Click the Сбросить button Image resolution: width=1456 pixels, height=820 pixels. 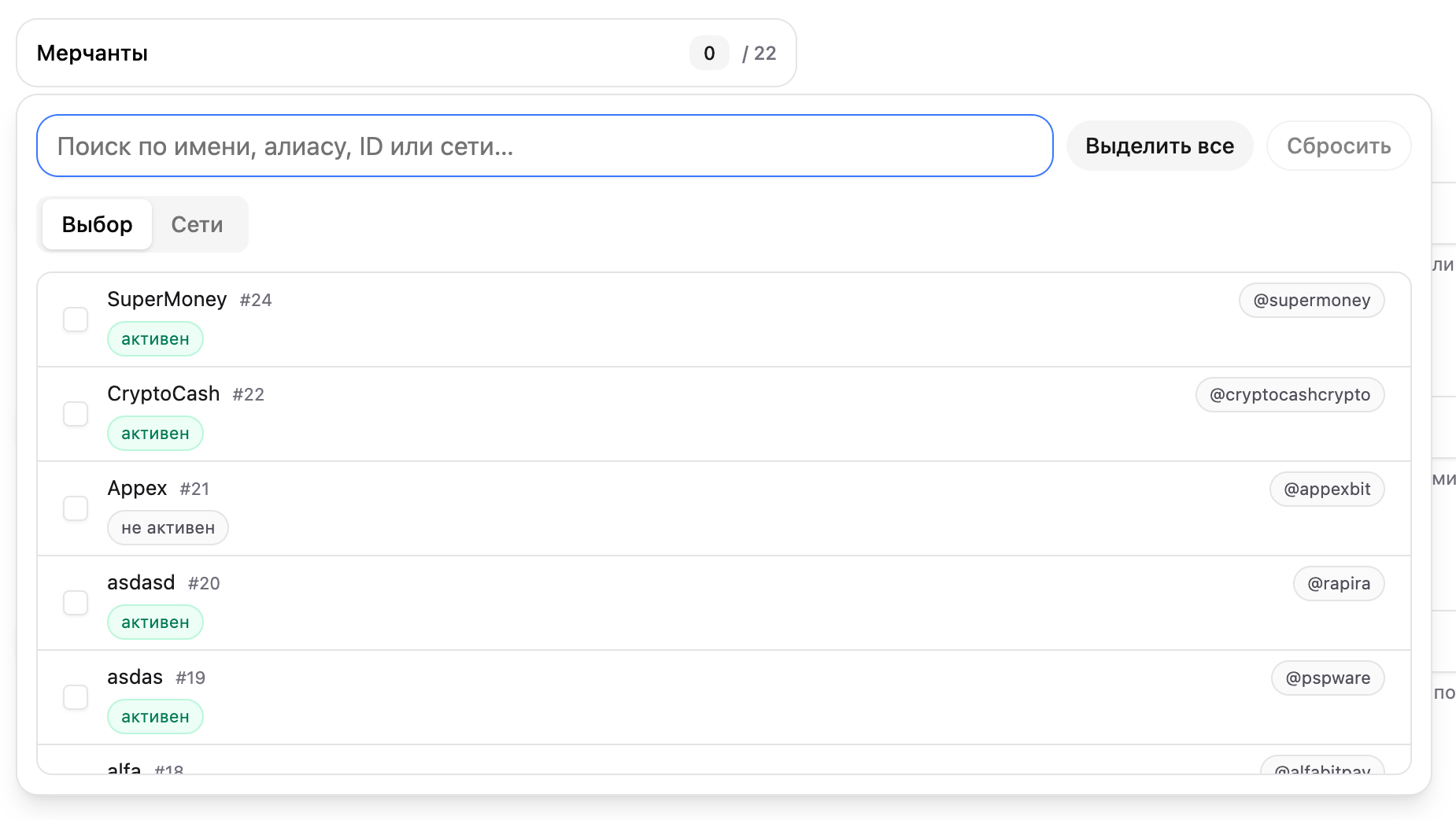(x=1338, y=146)
